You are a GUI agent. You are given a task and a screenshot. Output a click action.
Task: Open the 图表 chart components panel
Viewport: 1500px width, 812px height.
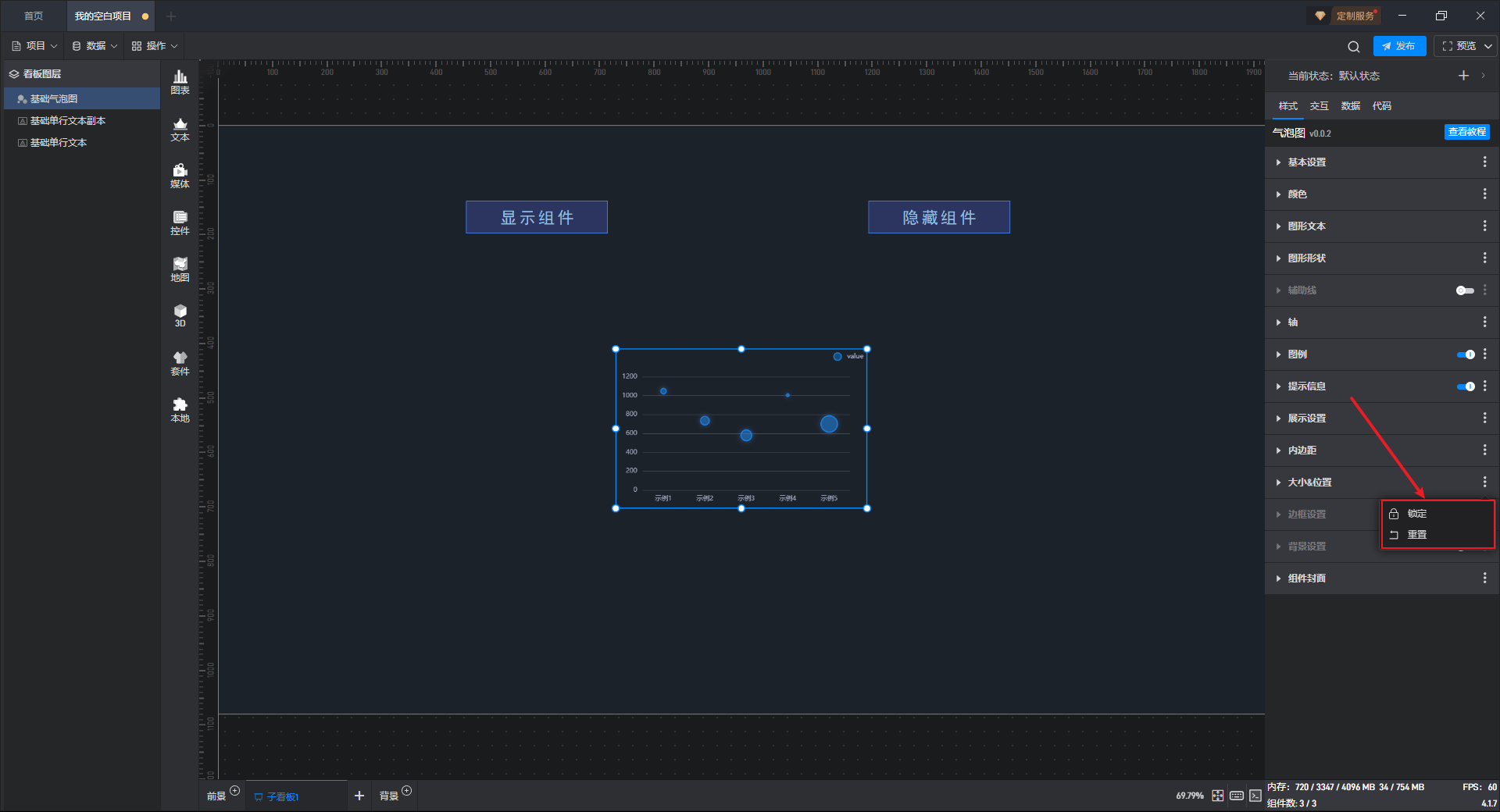tap(180, 82)
